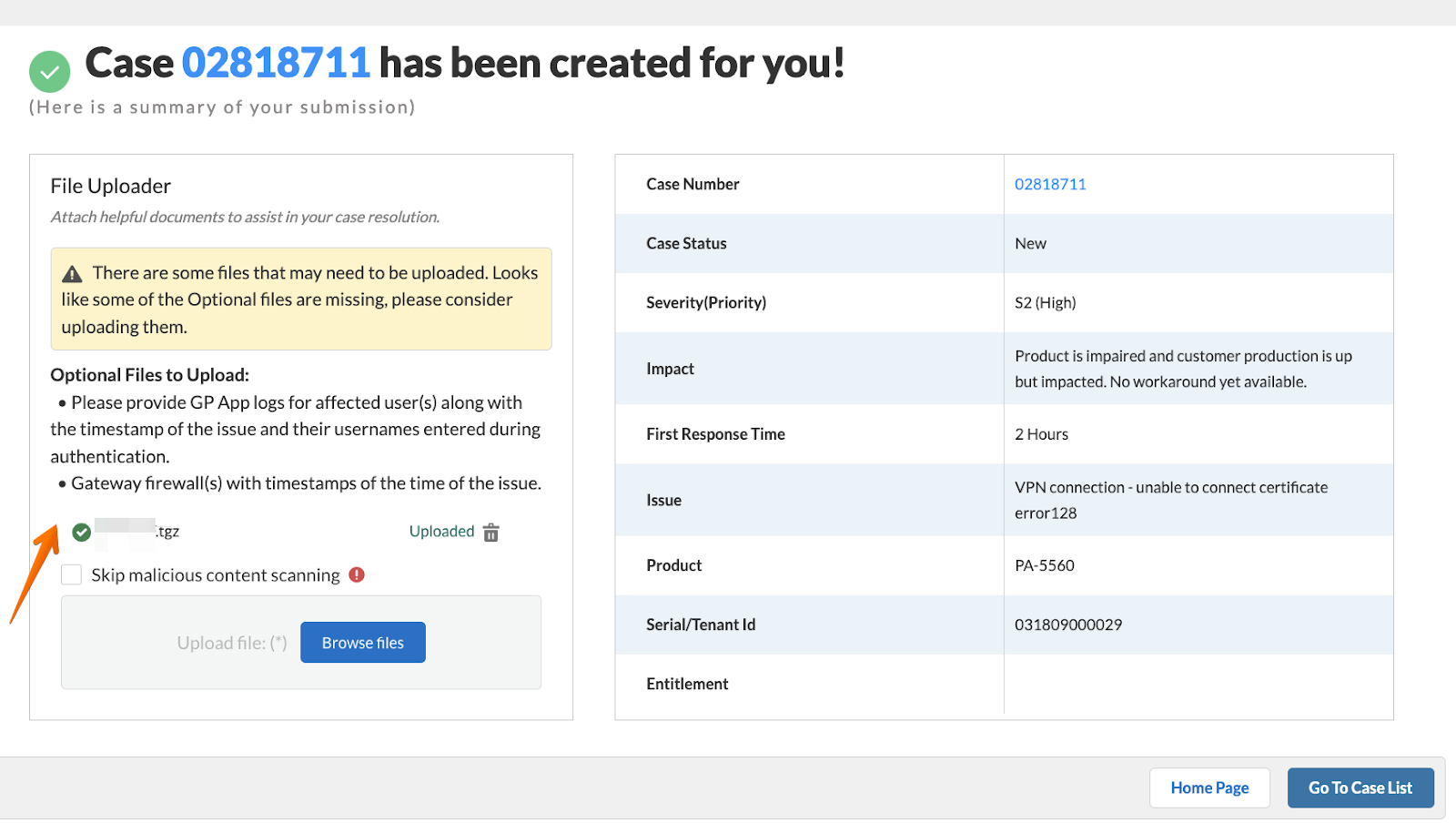
Task: Go to the Home Page
Action: pyautogui.click(x=1208, y=787)
